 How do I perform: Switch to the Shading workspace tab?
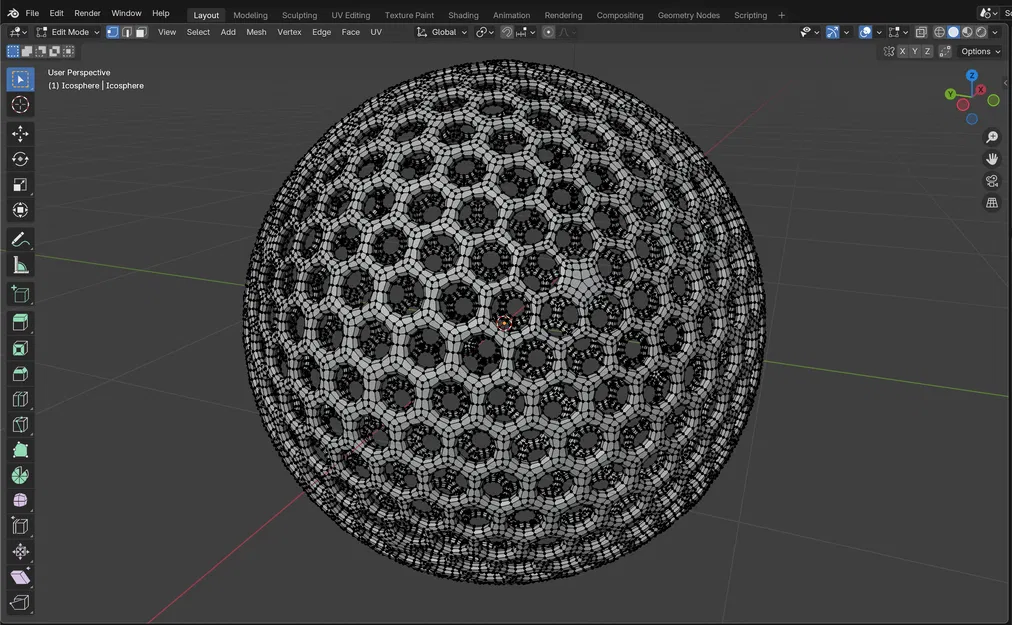point(463,14)
